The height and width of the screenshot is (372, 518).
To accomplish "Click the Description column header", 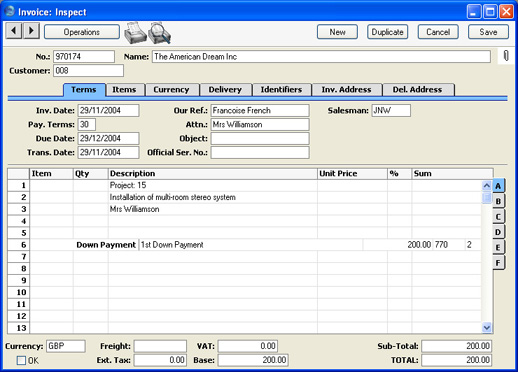I will 213,174.
